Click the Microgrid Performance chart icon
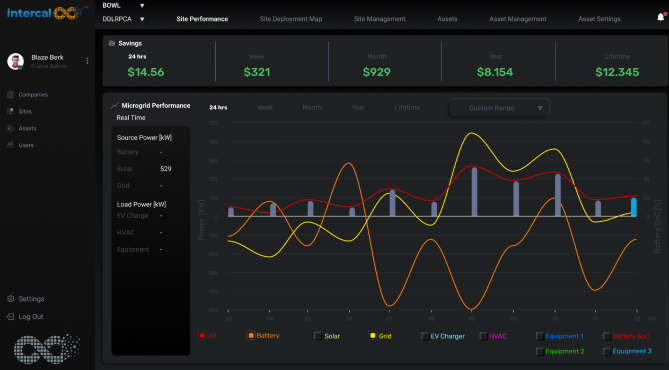The image size is (669, 370). pos(114,105)
